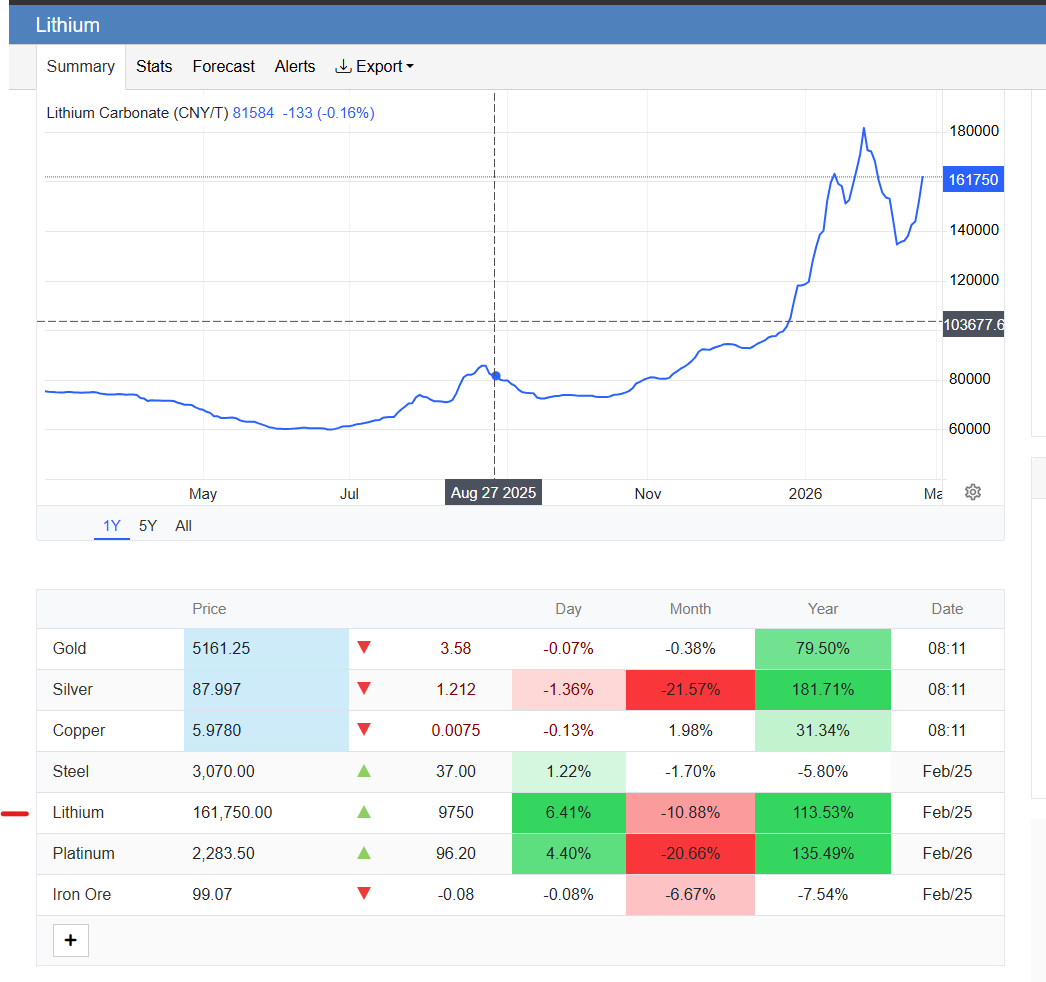Select the 5Y chart range
Screen dimensions: 1046x982
148,526
